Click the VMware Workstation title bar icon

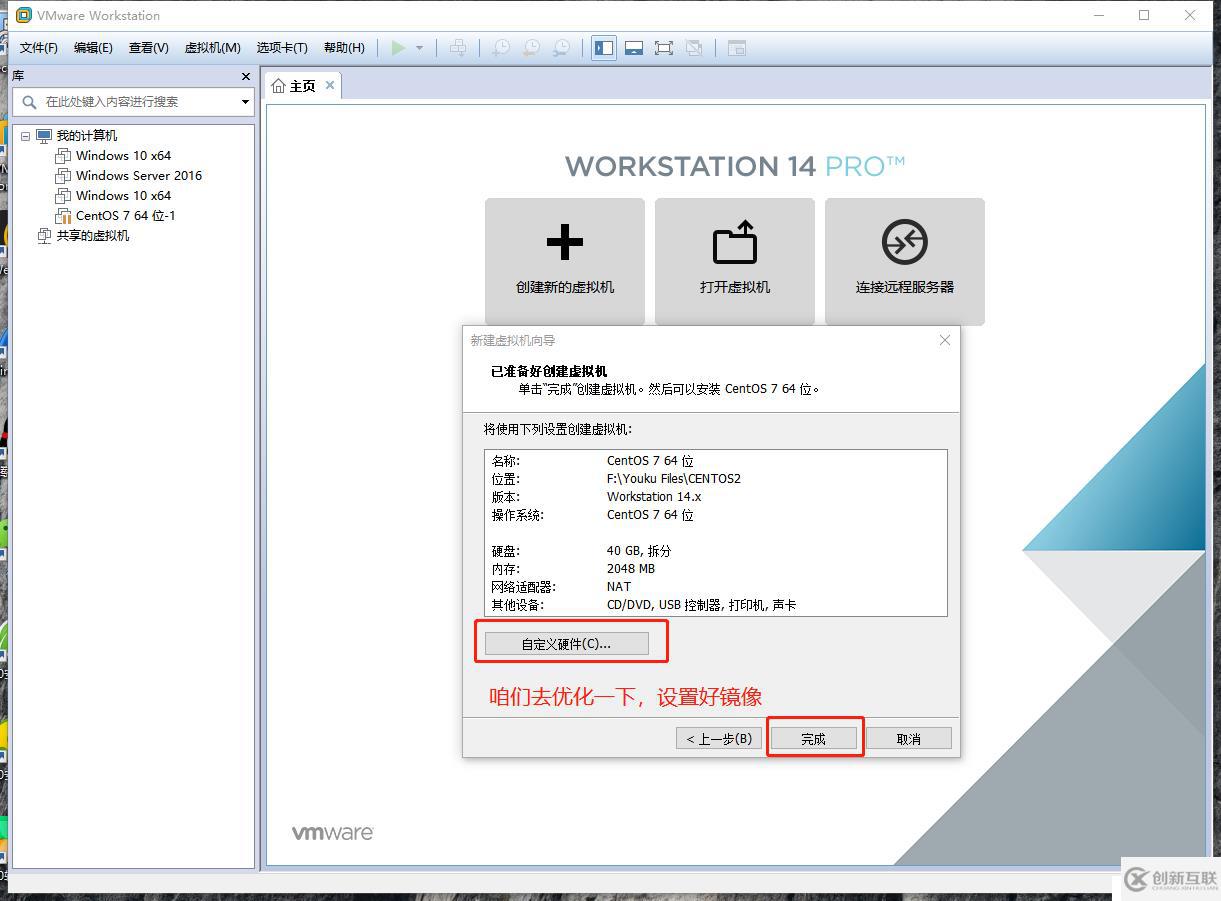coord(24,15)
